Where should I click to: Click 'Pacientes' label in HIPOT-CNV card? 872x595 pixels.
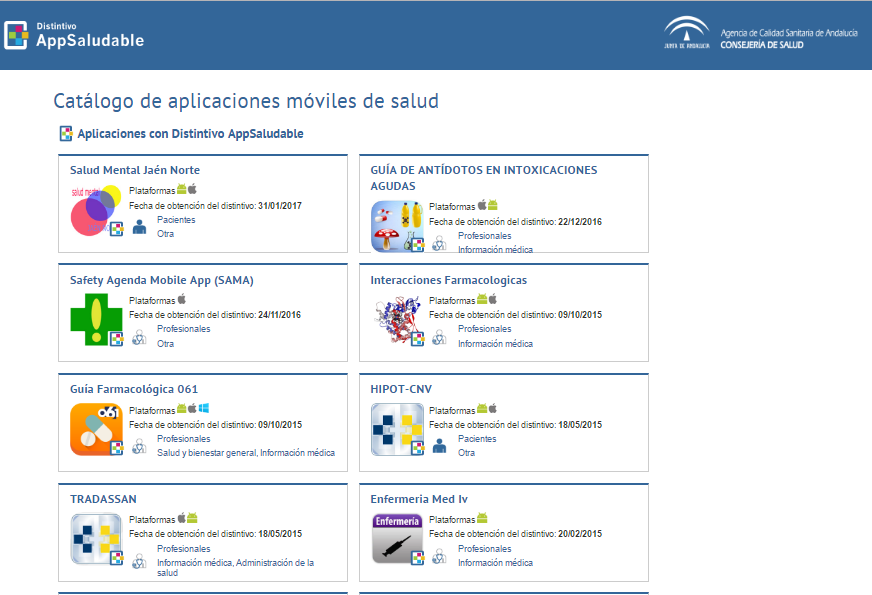point(477,439)
